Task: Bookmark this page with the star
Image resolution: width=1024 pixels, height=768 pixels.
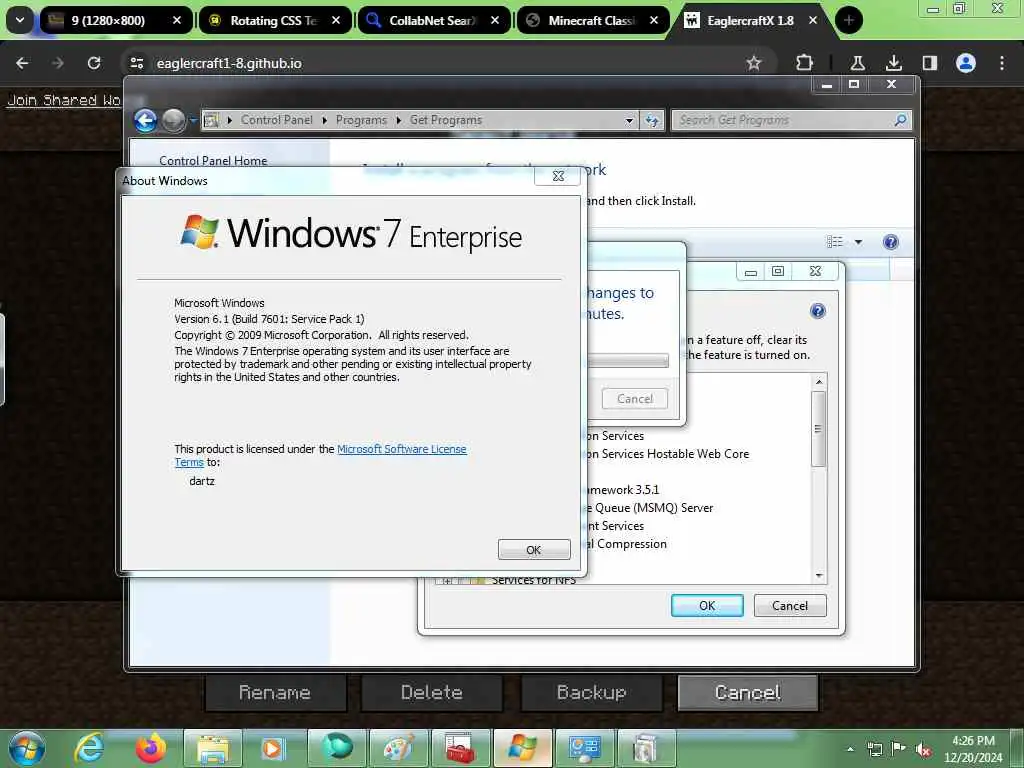Action: coord(754,63)
